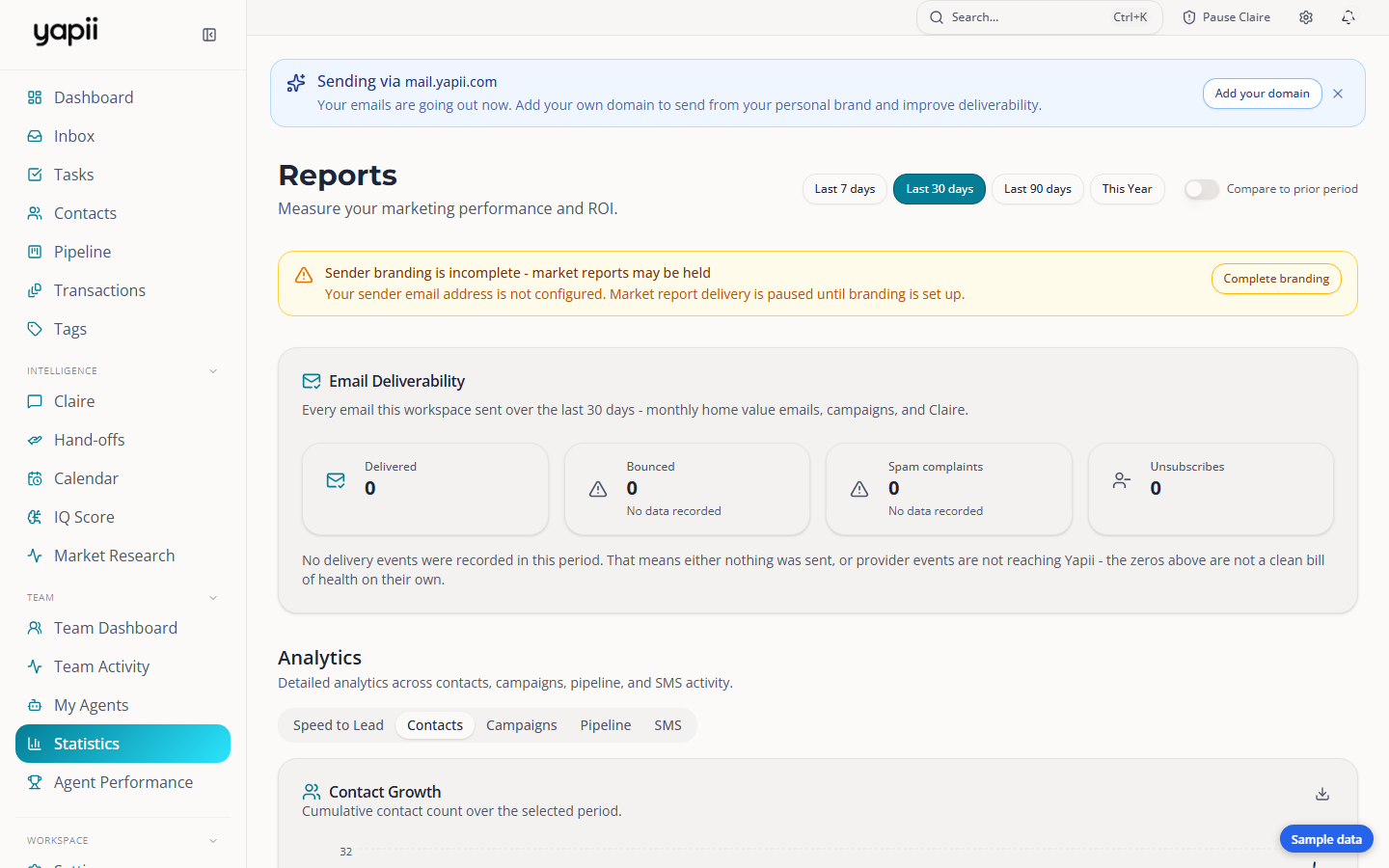
Task: Toggle Compare to prior period switch
Action: coord(1202,189)
